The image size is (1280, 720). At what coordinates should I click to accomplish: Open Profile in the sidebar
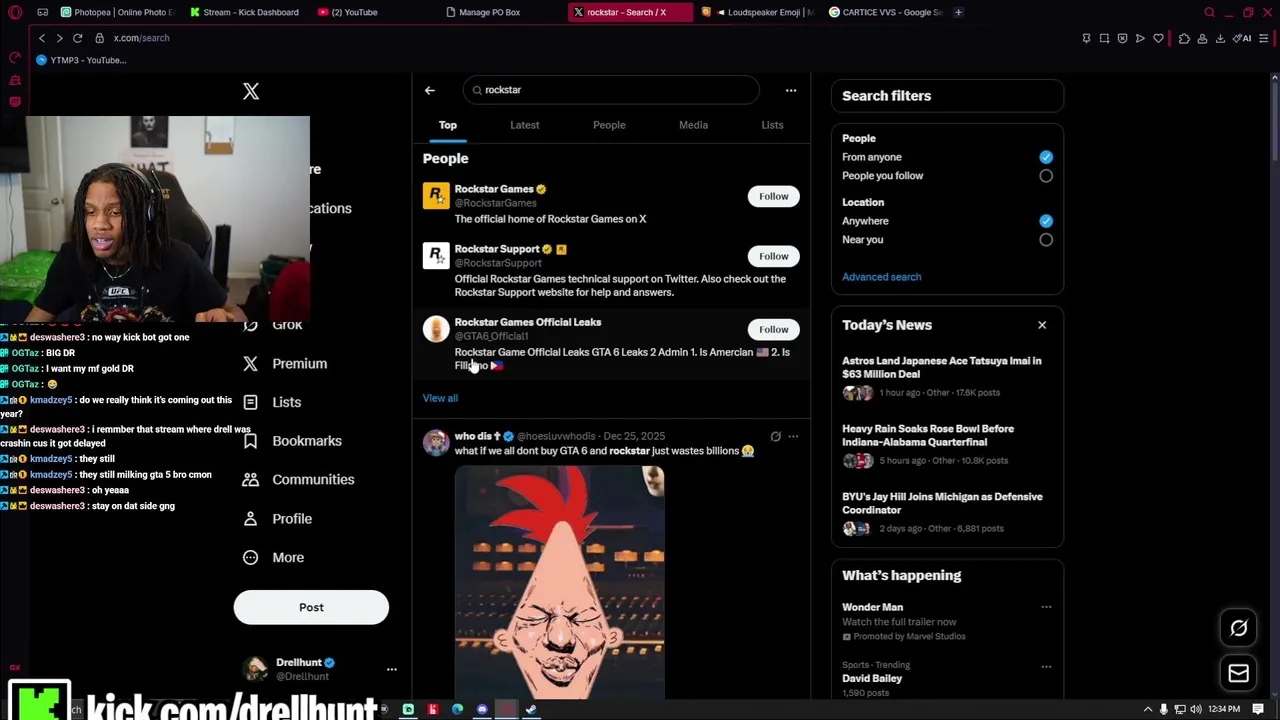277,519
